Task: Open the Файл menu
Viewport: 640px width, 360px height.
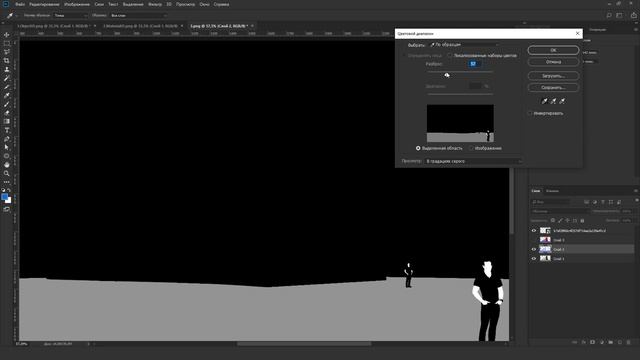Action: (20, 4)
